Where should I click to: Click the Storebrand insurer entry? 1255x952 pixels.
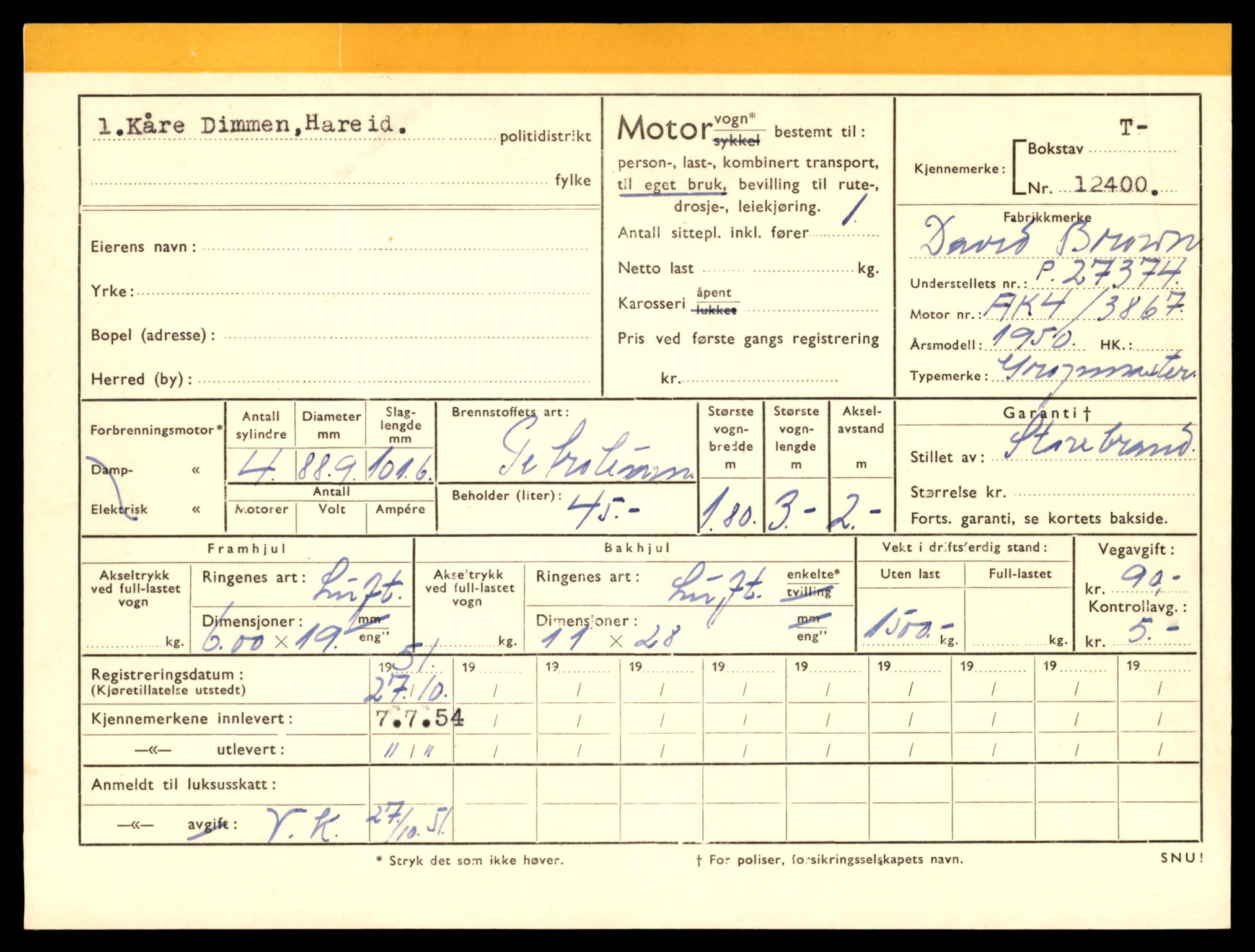tap(1098, 441)
